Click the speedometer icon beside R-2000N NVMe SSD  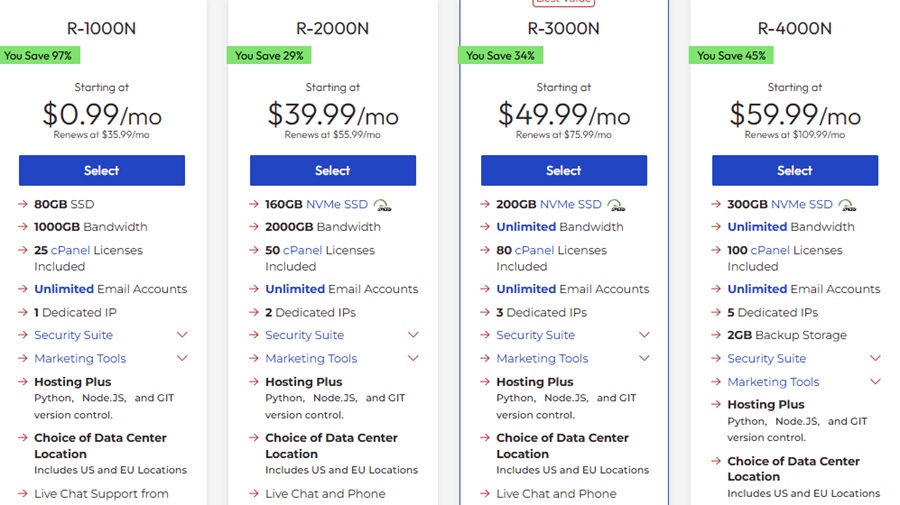pos(382,205)
